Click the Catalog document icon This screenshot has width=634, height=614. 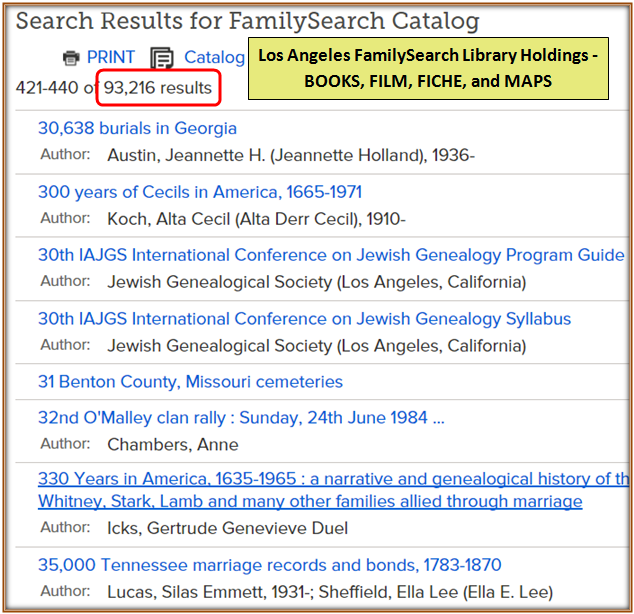pos(161,59)
